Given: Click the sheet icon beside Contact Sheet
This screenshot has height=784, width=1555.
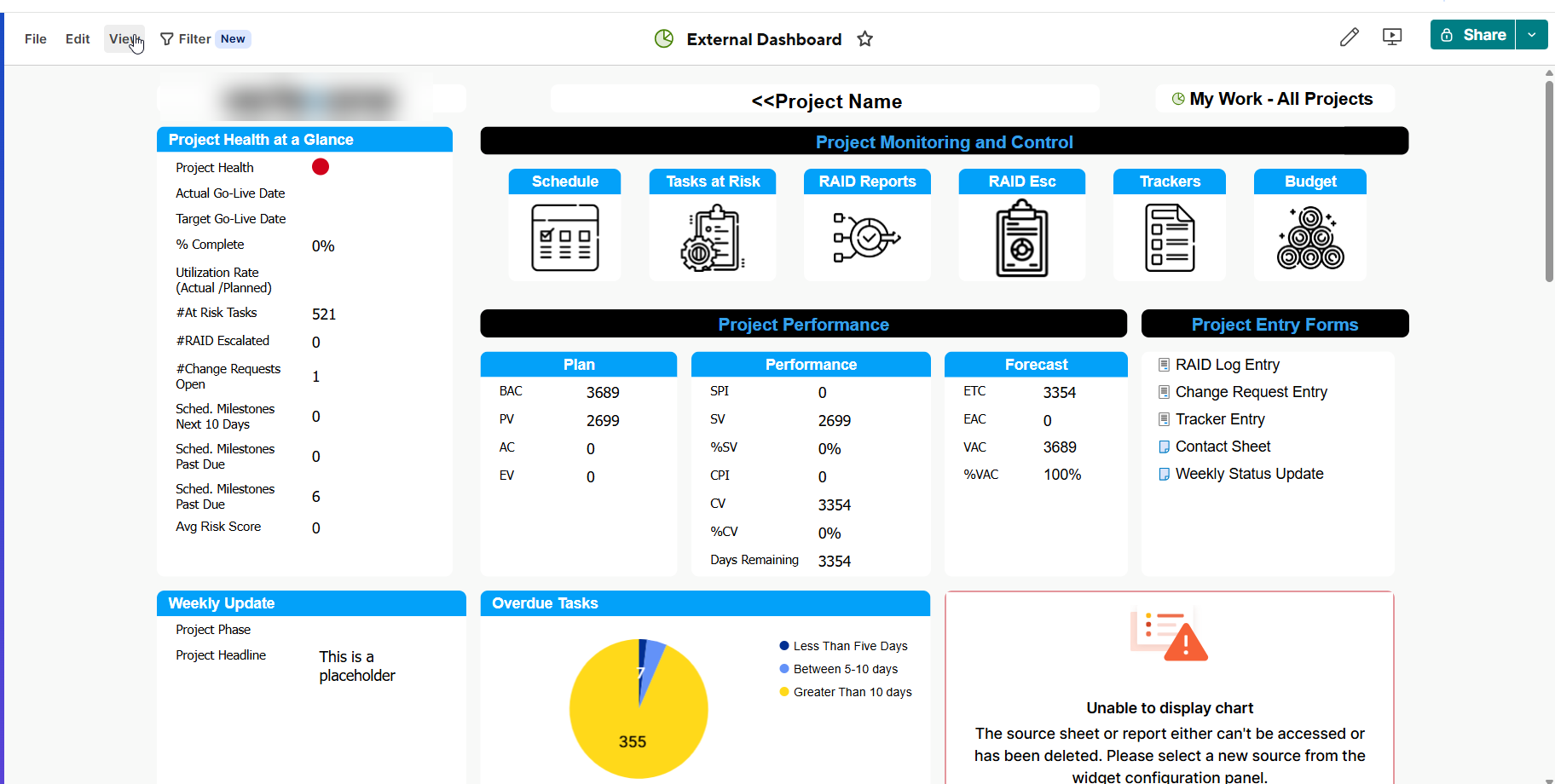Looking at the screenshot, I should tap(1164, 447).
